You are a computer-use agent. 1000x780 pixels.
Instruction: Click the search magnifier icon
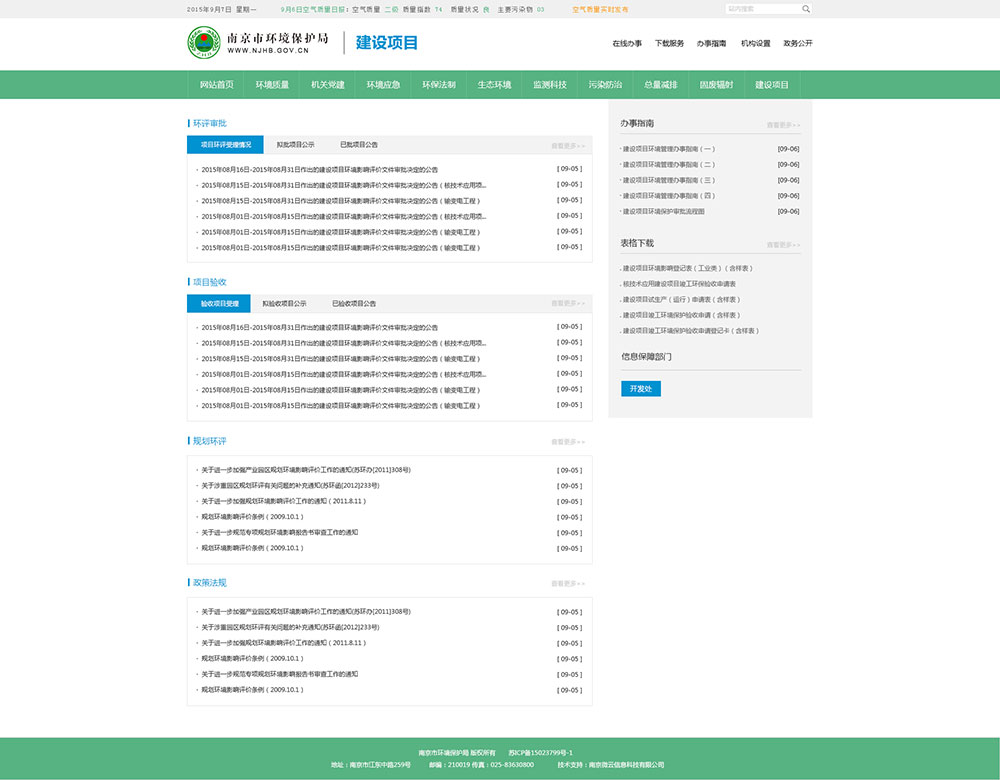[806, 9]
